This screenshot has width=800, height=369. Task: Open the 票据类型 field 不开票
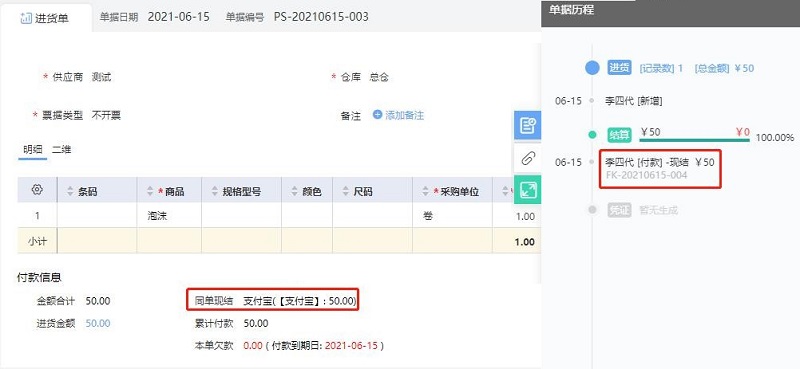[x=106, y=115]
